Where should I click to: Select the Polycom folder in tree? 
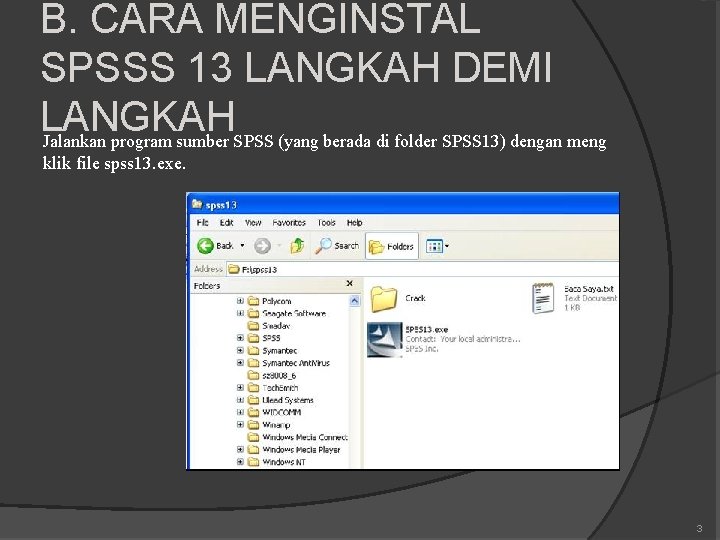pos(270,301)
